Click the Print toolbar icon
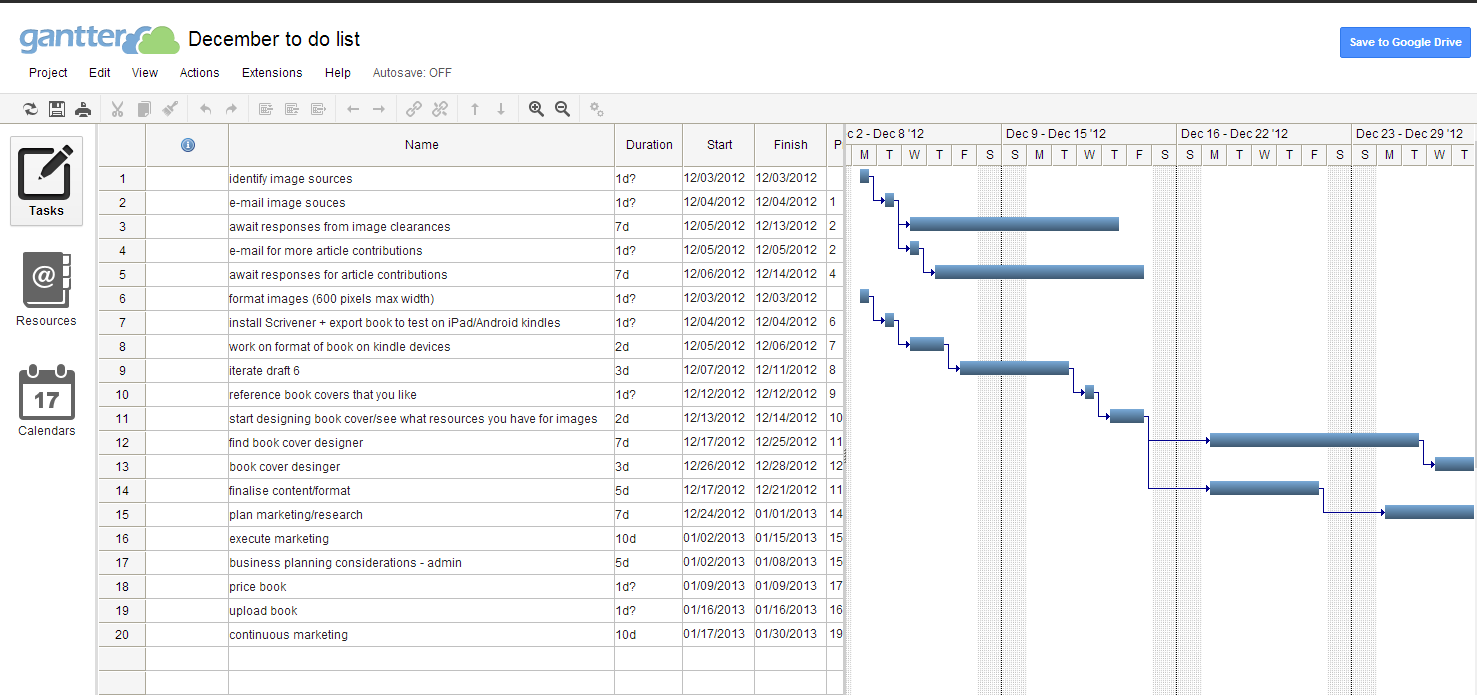 click(83, 109)
